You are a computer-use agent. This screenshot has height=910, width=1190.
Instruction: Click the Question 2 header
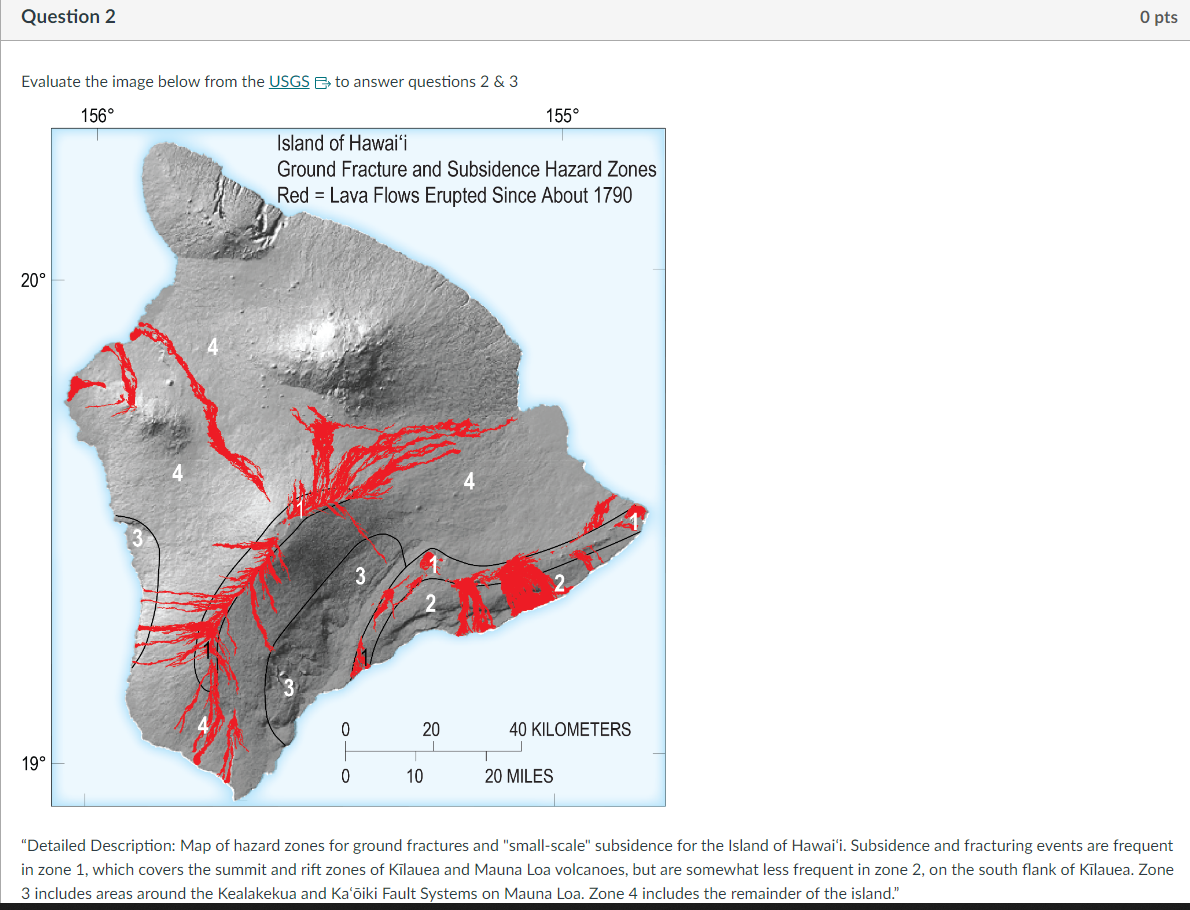pos(68,16)
